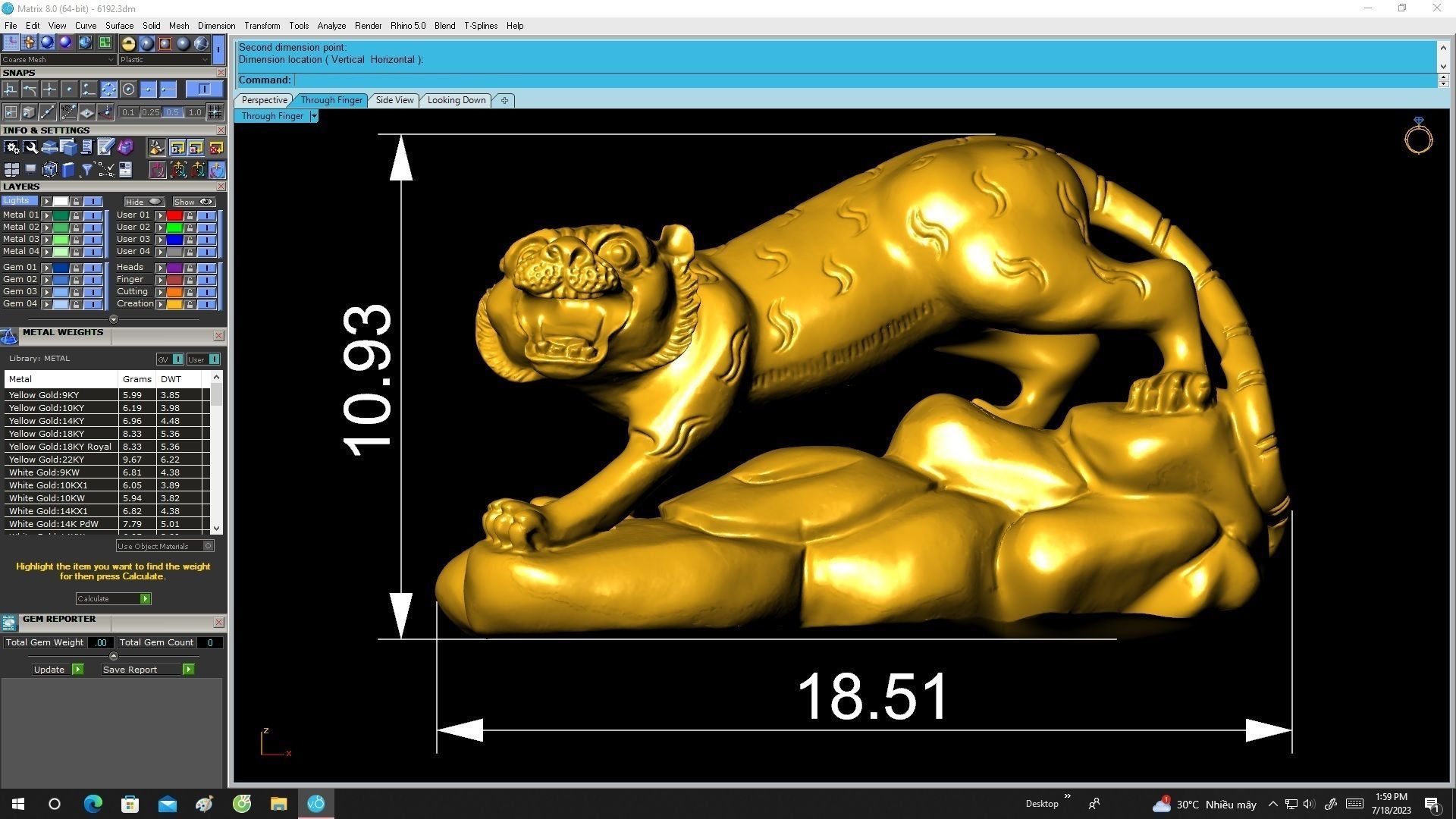
Task: Click the Update button
Action: coord(58,670)
